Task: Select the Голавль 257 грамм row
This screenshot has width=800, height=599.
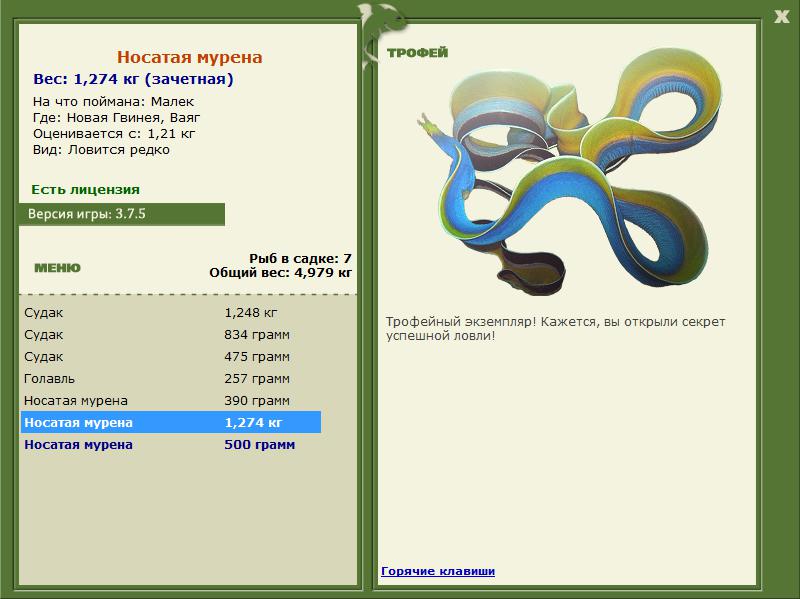Action: pyautogui.click(x=171, y=379)
